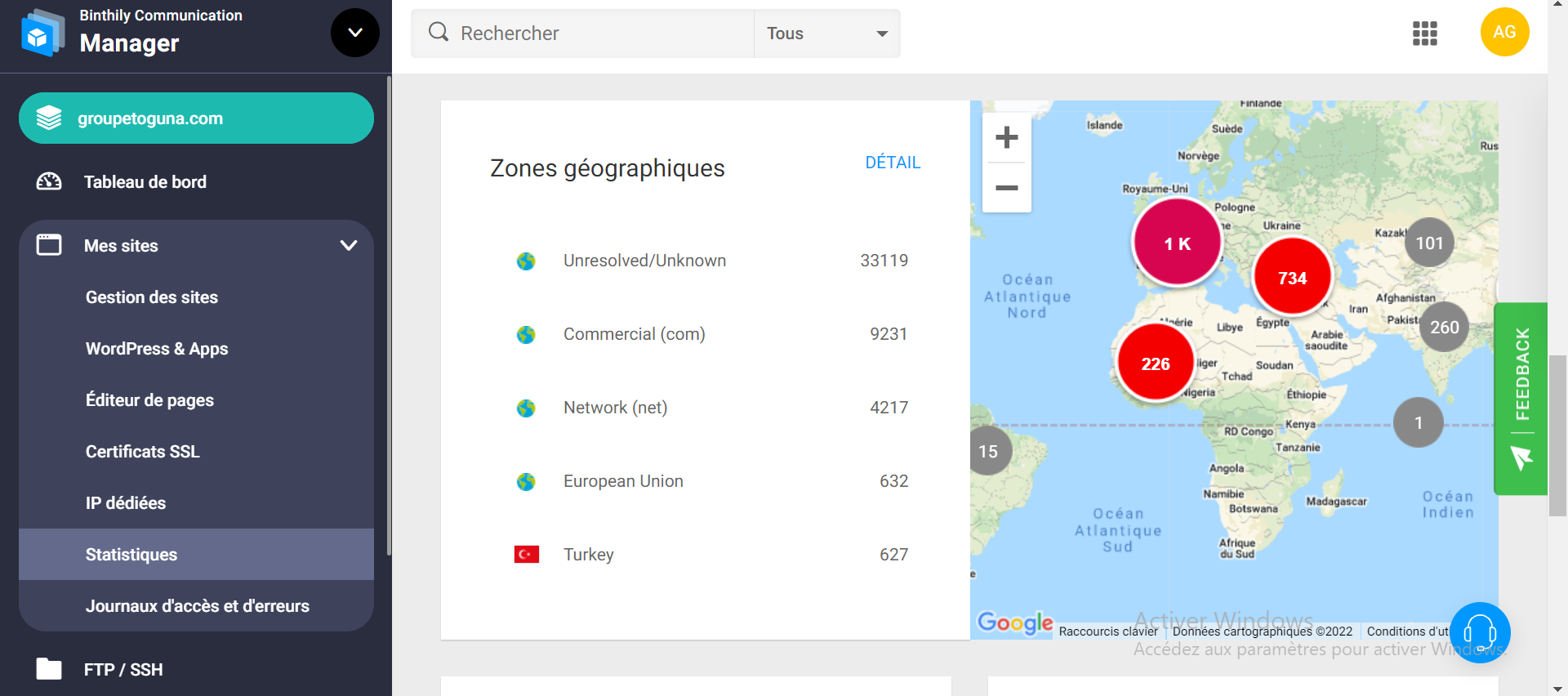Click the globe icon beside European Union
This screenshot has height=696, width=1568.
[x=526, y=482]
